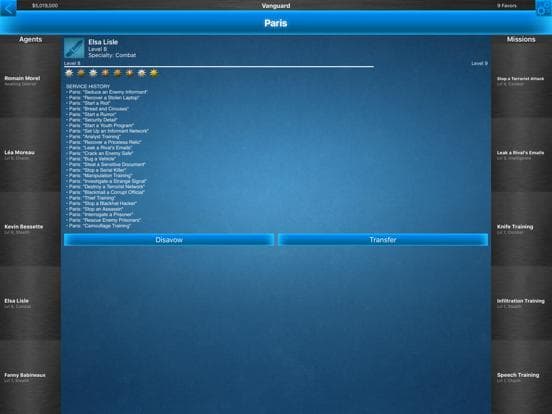552x414 pixels.
Task: Select agent Kevin Bessette
Action: [30, 229]
